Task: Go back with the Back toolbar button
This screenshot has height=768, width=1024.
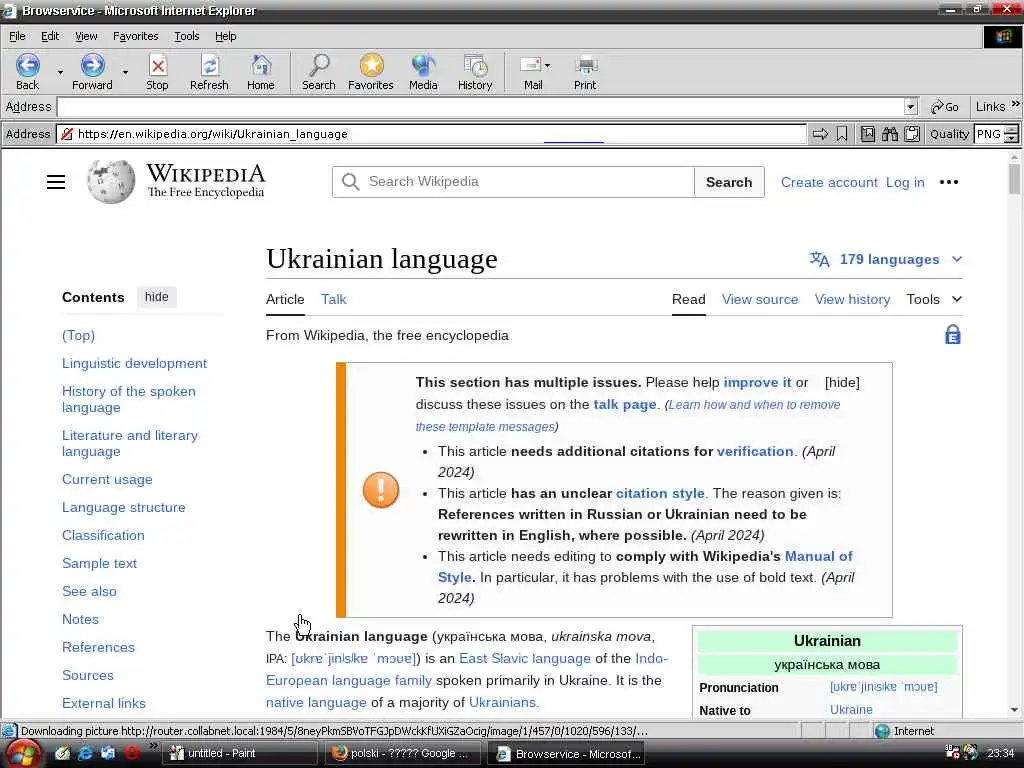Action: coord(27,72)
